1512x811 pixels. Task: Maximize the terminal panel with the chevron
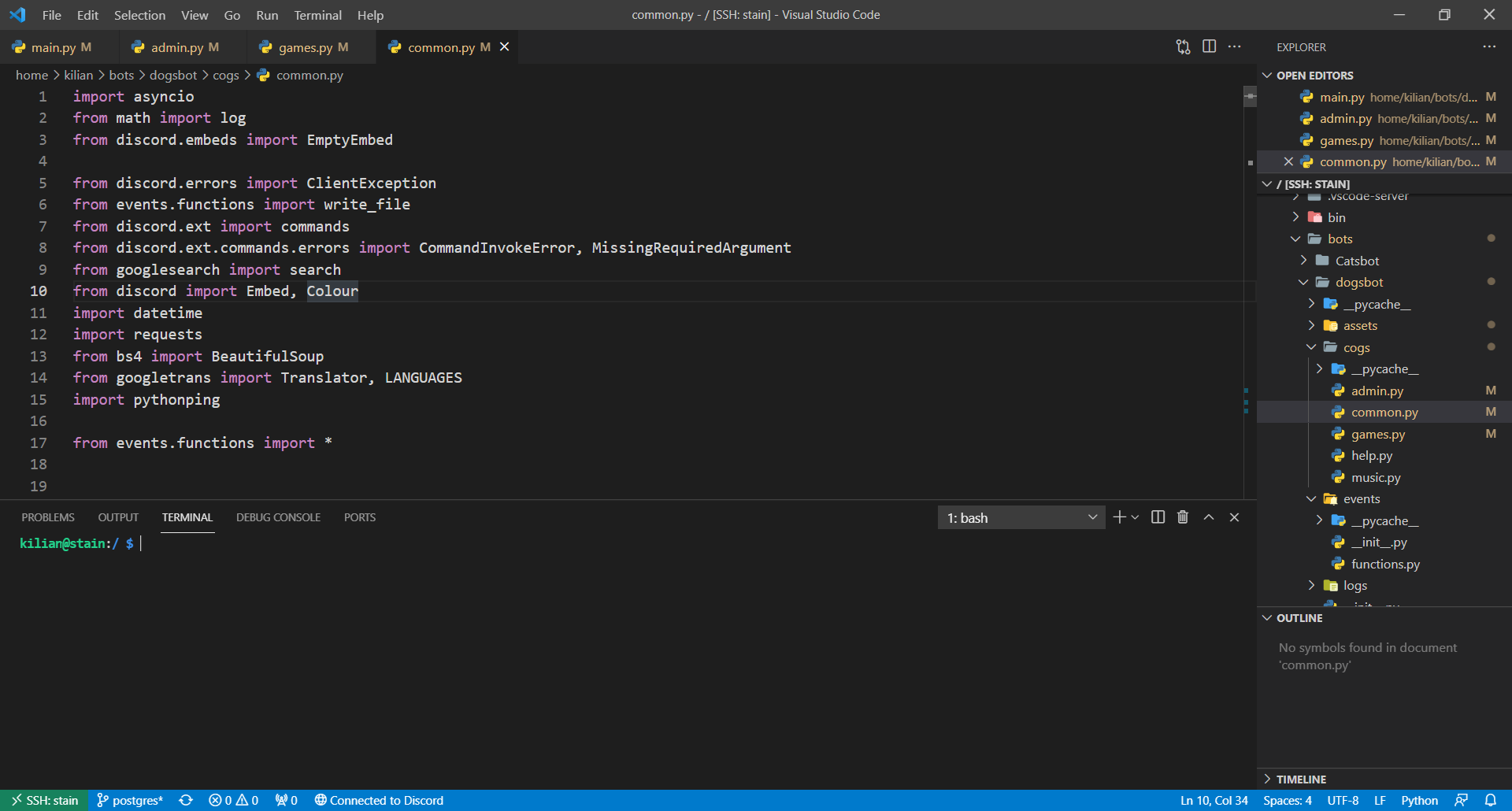point(1208,517)
